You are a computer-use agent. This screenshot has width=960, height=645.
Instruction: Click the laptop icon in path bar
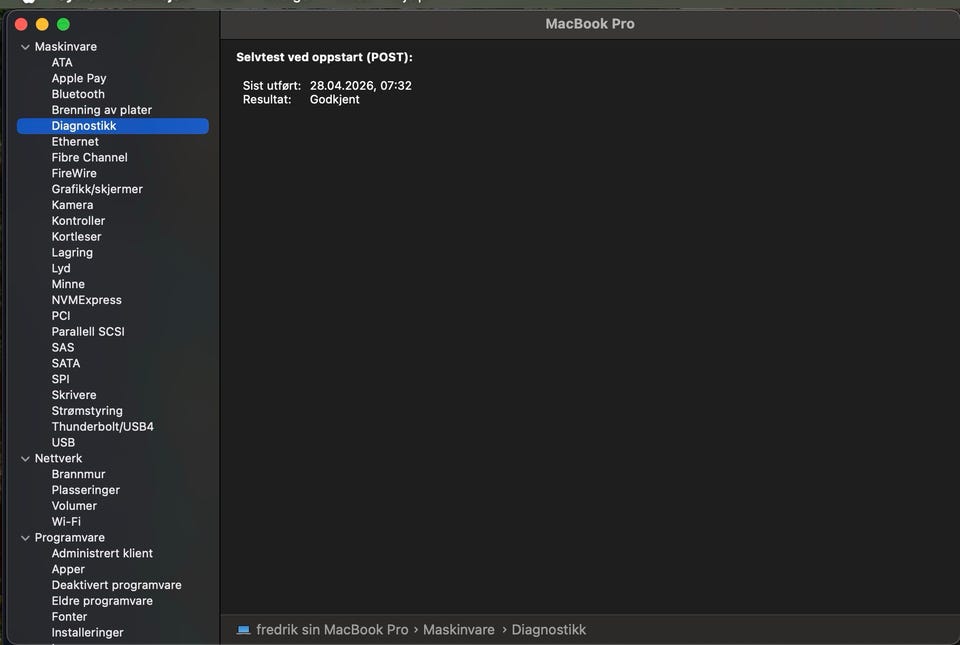coord(243,630)
